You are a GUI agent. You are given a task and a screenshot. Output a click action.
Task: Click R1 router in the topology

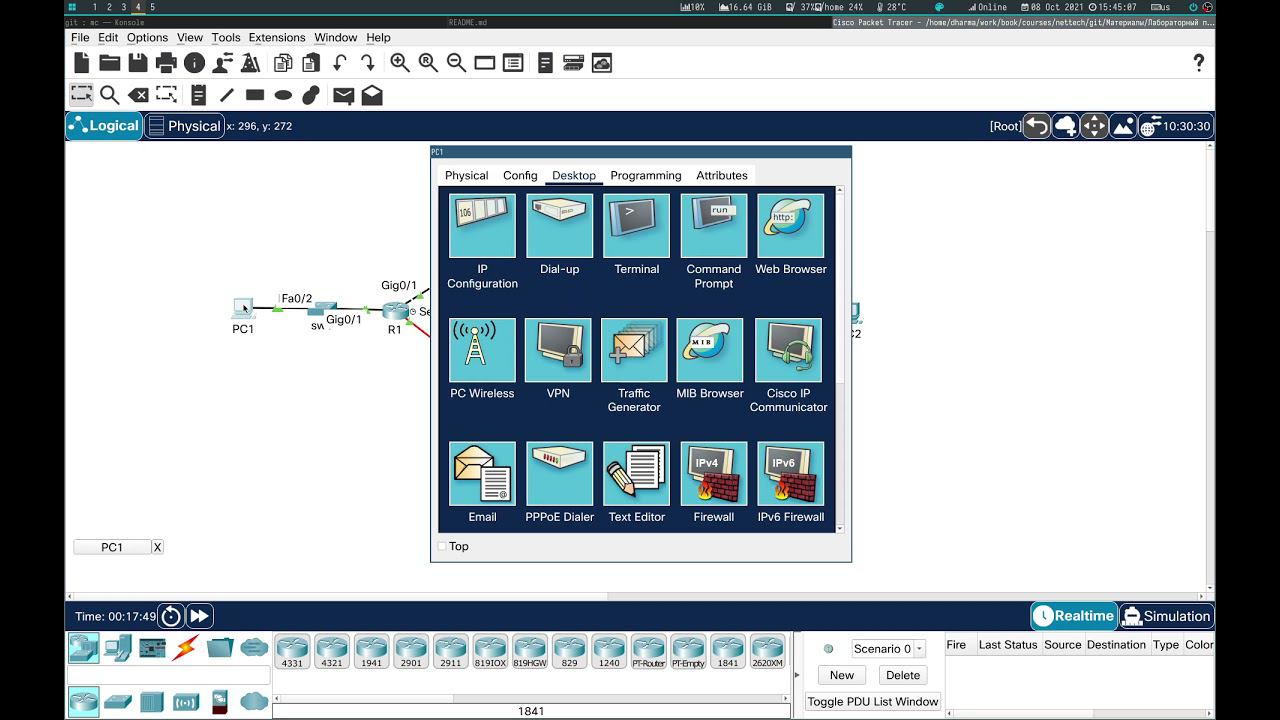point(395,311)
